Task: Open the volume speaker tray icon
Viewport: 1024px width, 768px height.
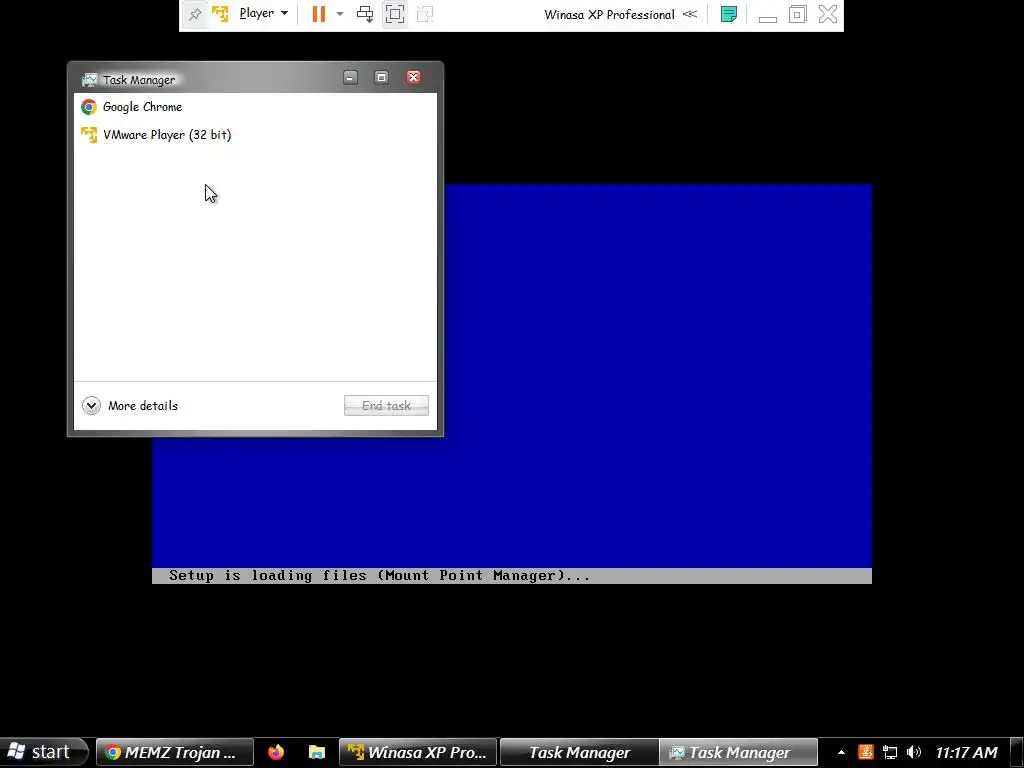Action: [914, 752]
